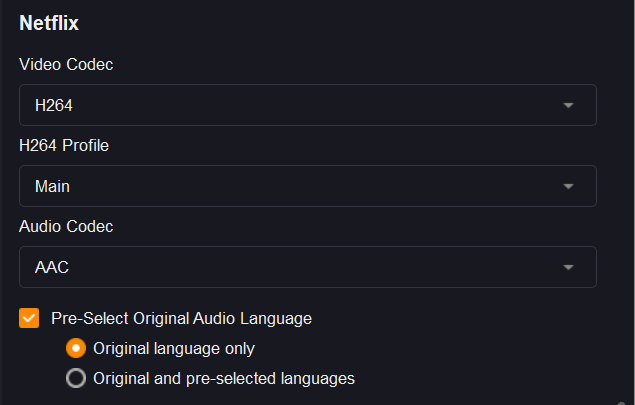Click the Video Codec dropdown arrow

tap(568, 105)
